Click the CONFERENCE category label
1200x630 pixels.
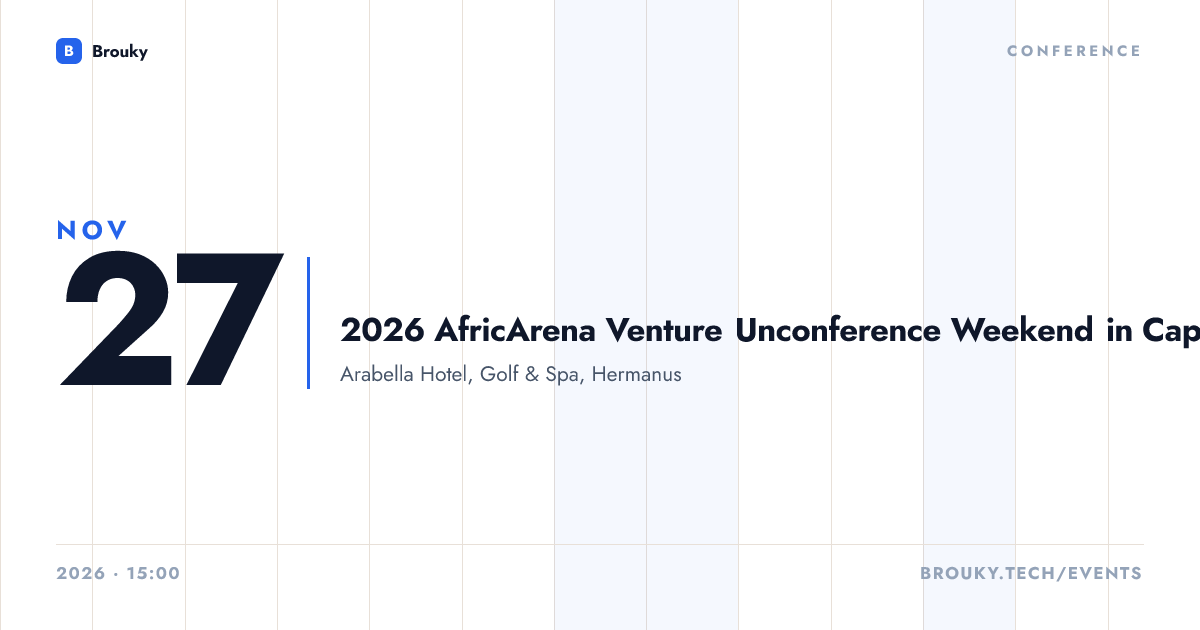click(x=1074, y=51)
